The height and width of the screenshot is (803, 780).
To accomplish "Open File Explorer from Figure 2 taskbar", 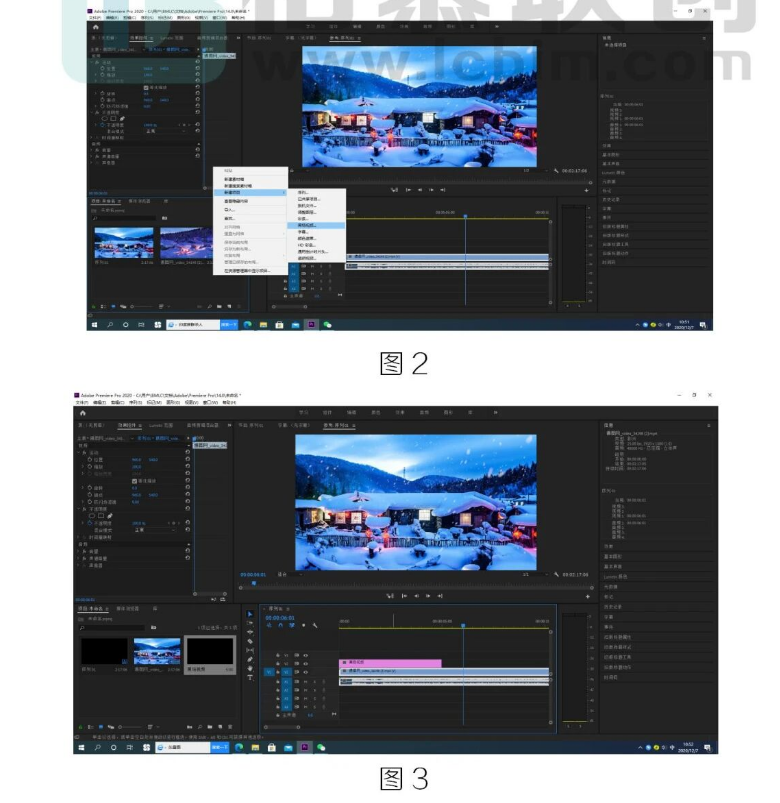I will (263, 325).
